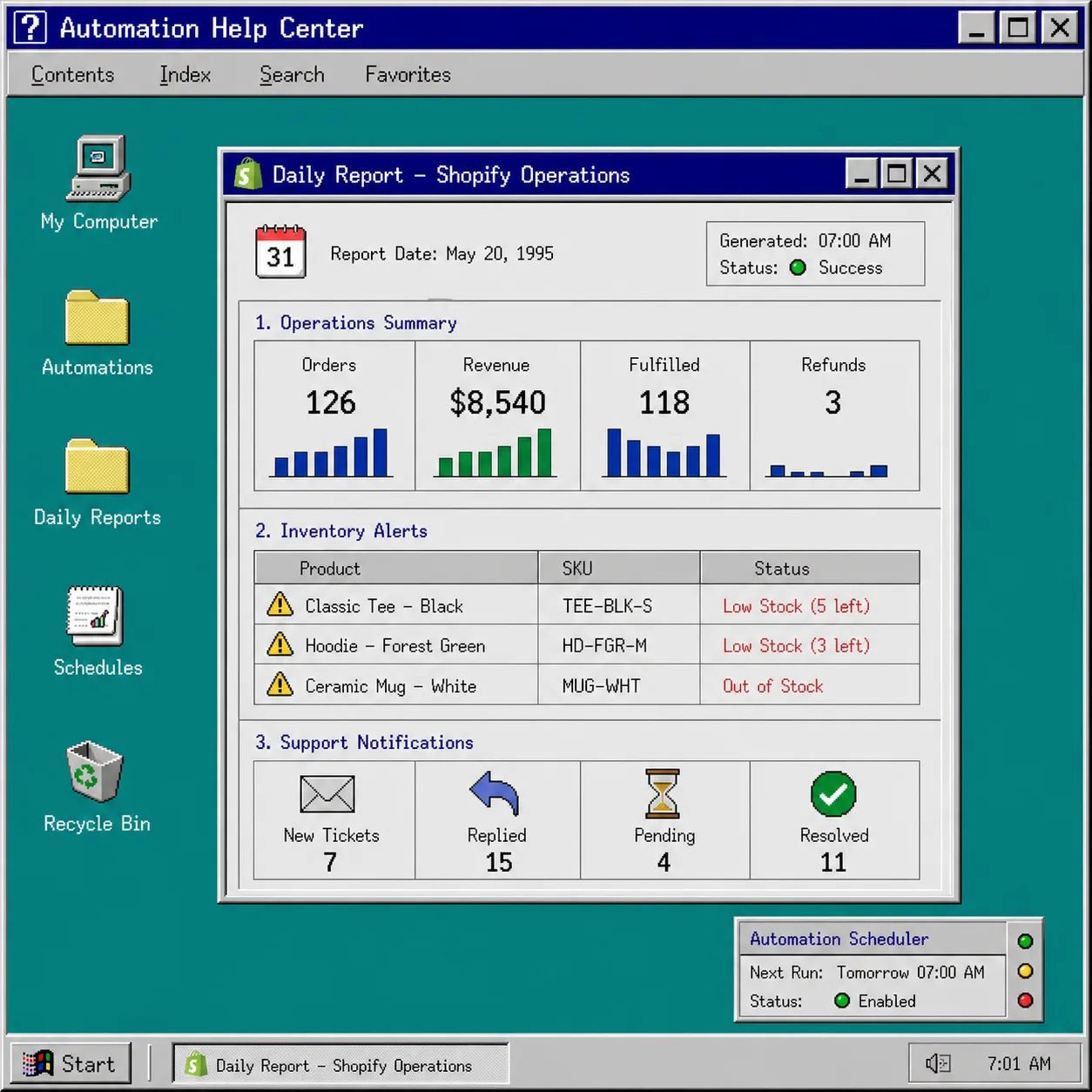The width and height of the screenshot is (1092, 1092).
Task: Click the Fulfilled bar chart
Action: tap(664, 453)
